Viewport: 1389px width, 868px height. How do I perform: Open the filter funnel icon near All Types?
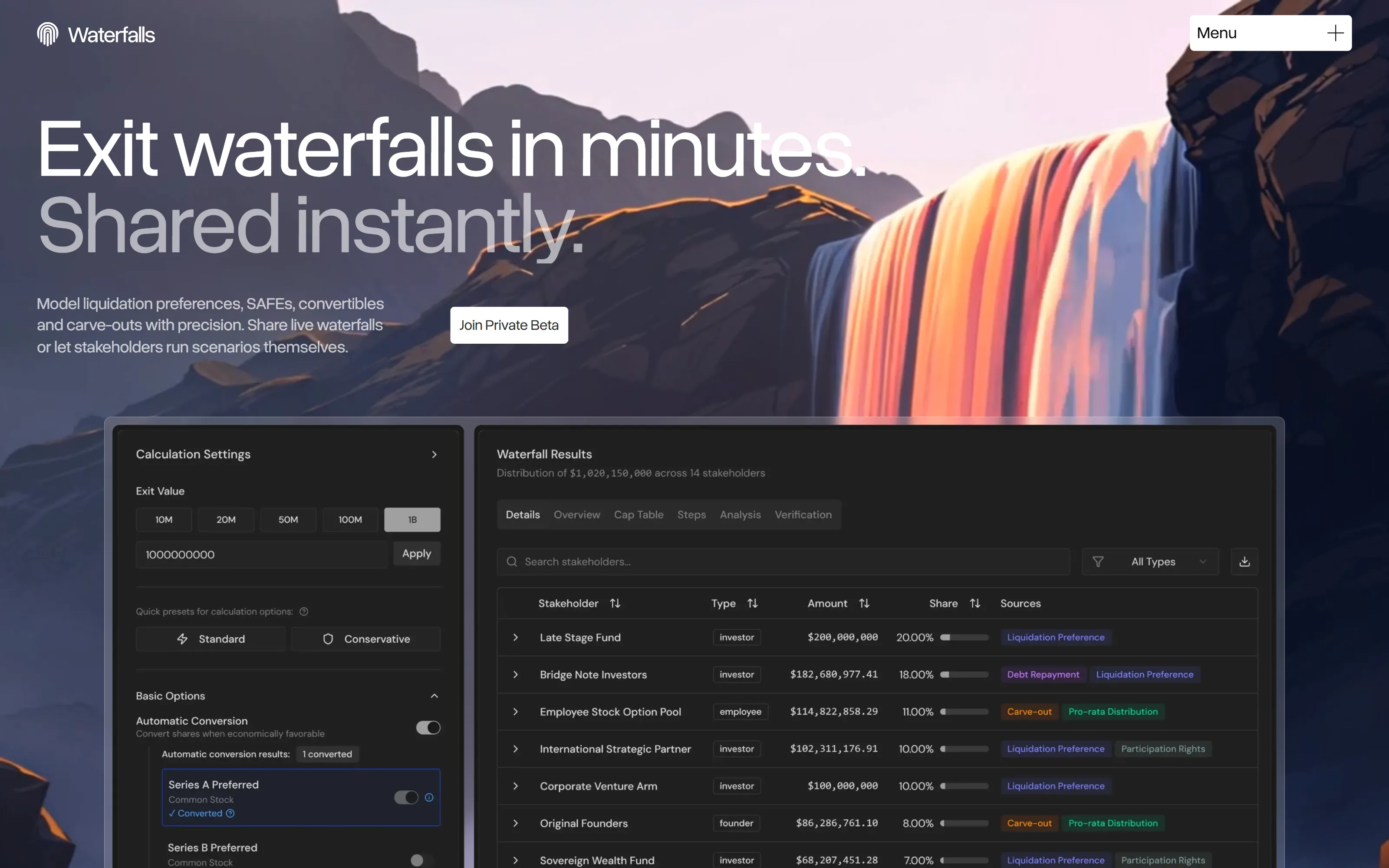(1099, 561)
